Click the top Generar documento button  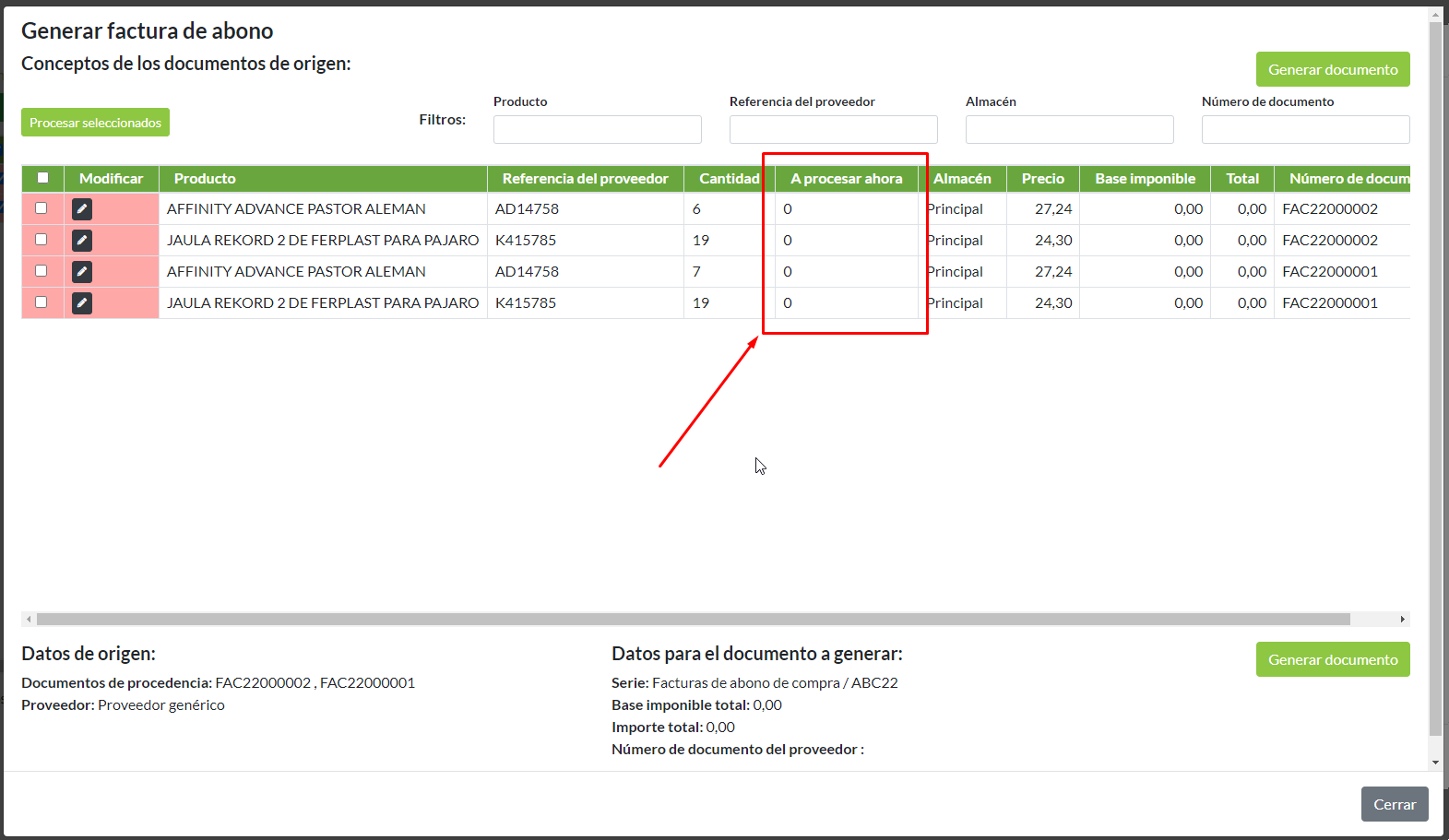[1332, 69]
